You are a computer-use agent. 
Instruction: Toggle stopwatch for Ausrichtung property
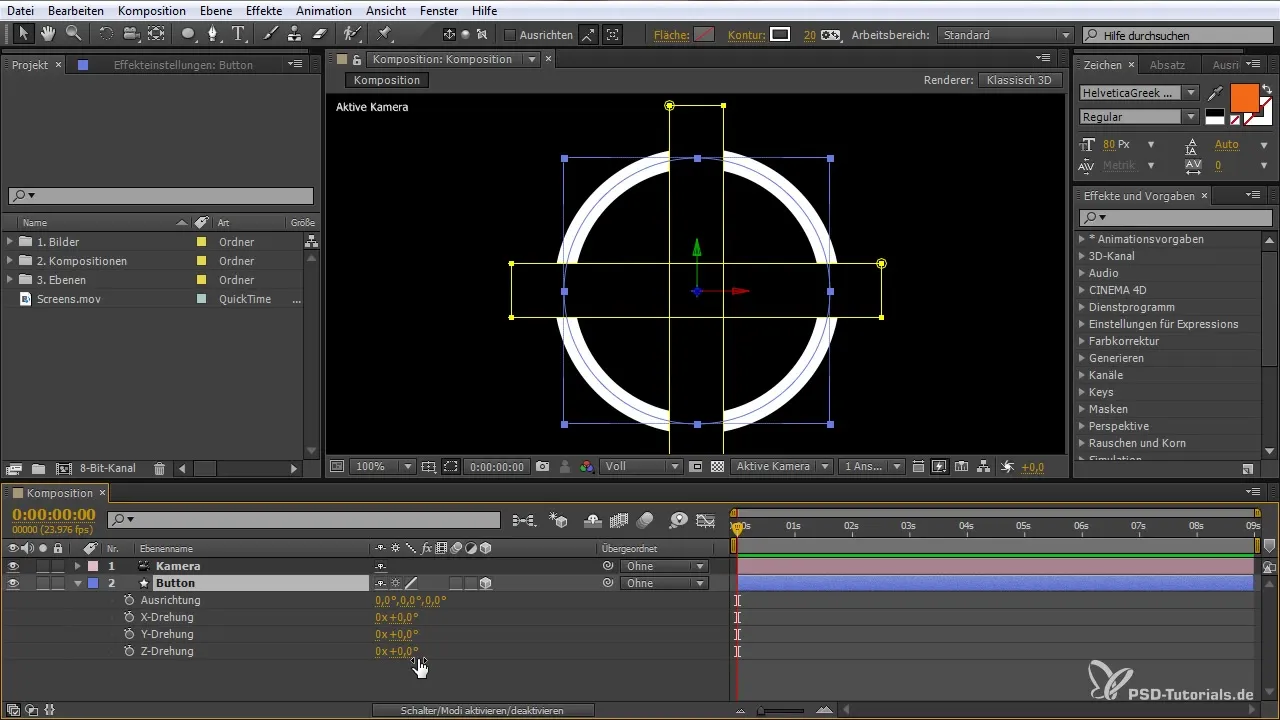(129, 600)
